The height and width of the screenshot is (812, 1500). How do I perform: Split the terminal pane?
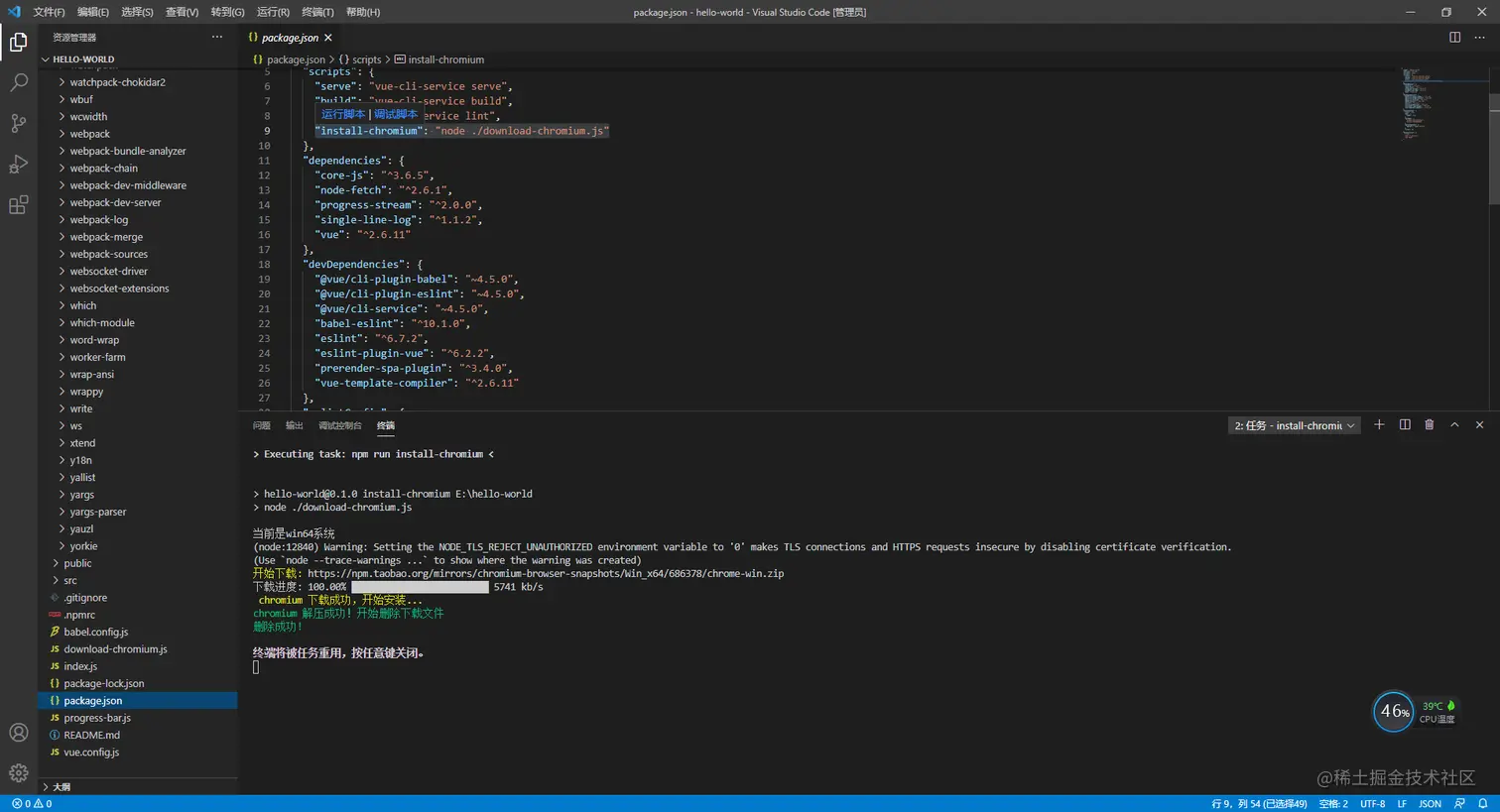click(x=1405, y=425)
